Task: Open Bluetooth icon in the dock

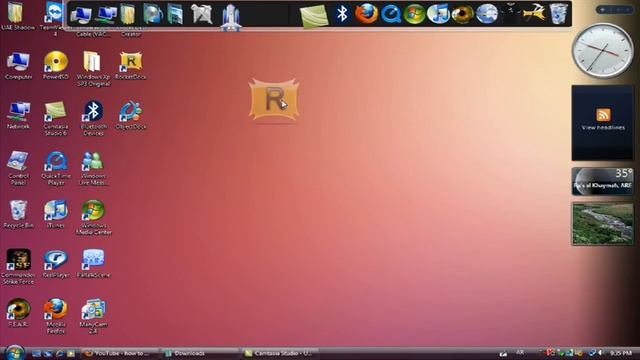Action: [x=342, y=14]
